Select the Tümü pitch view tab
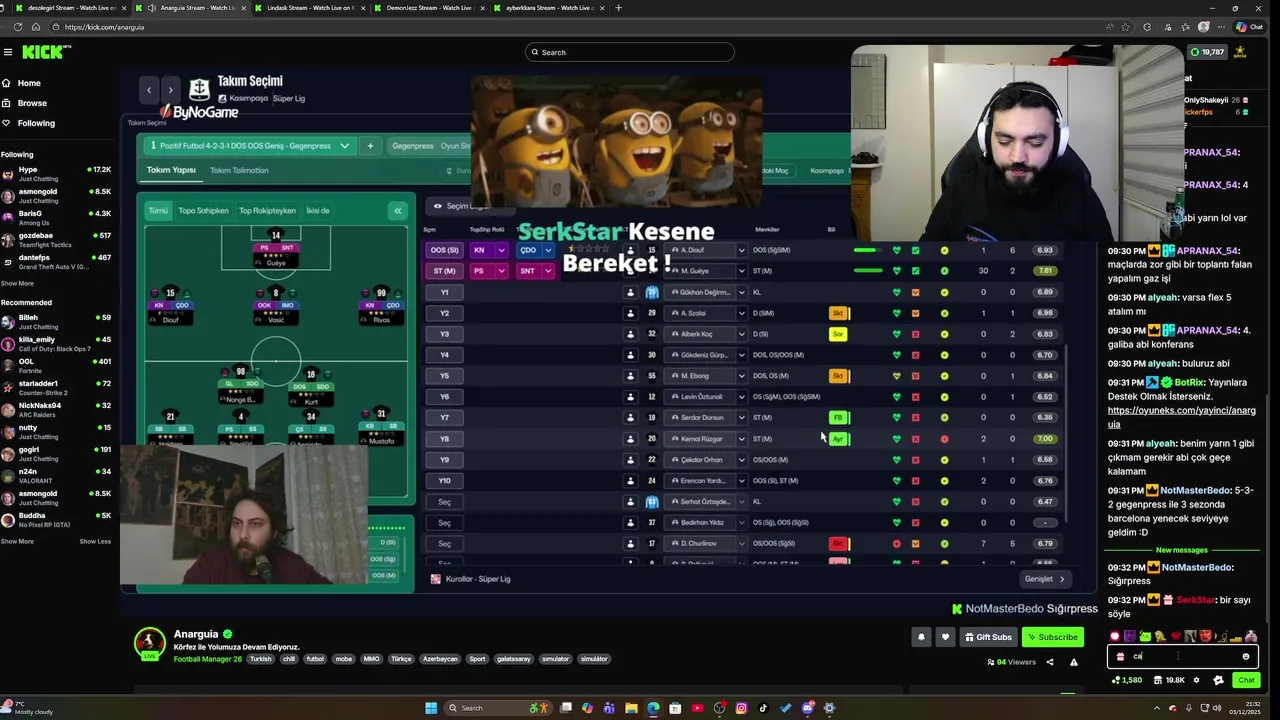Screen dimensions: 1280x720 (158, 210)
